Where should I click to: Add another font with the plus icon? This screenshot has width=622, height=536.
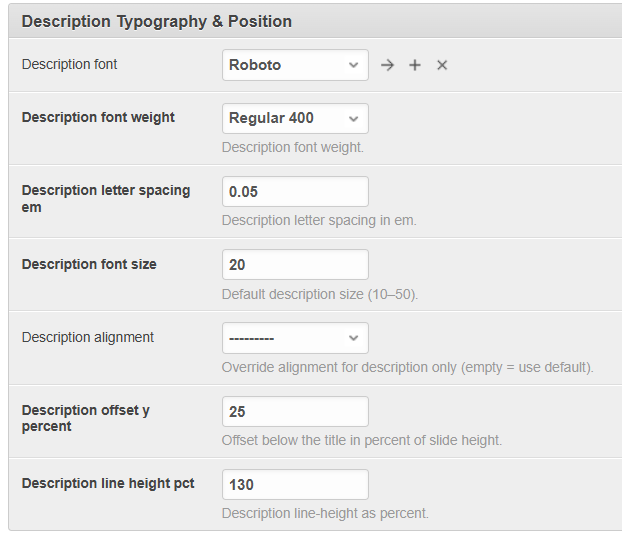(415, 65)
